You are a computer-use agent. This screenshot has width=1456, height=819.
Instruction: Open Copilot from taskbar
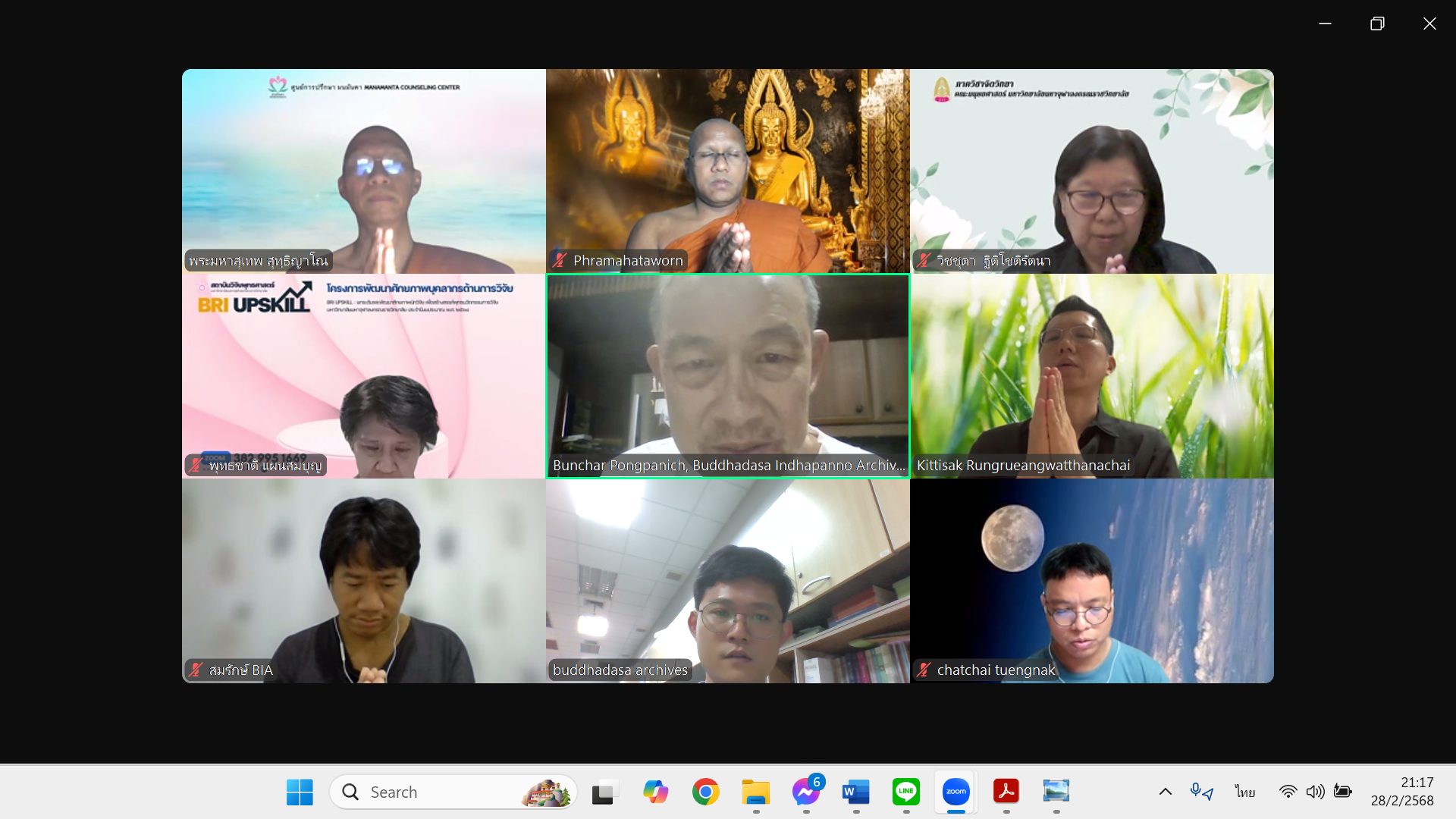655,792
